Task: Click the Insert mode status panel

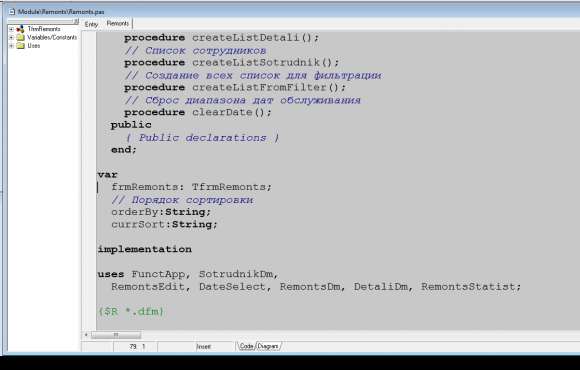Action: tap(215, 347)
